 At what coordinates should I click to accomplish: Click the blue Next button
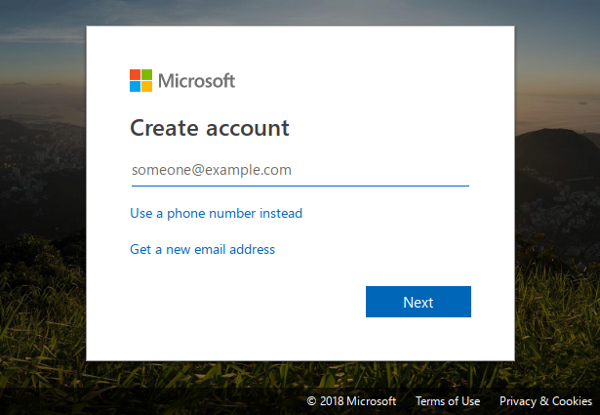[418, 302]
